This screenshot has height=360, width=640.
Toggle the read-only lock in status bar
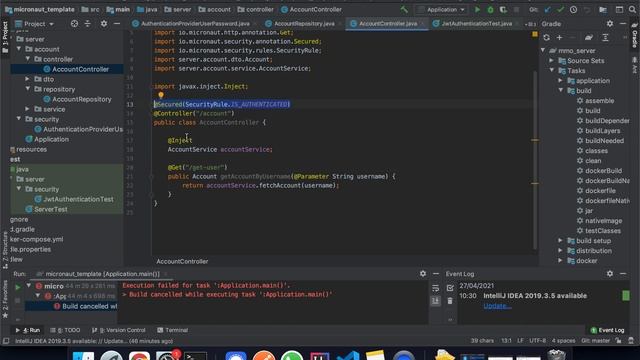tap(619, 340)
